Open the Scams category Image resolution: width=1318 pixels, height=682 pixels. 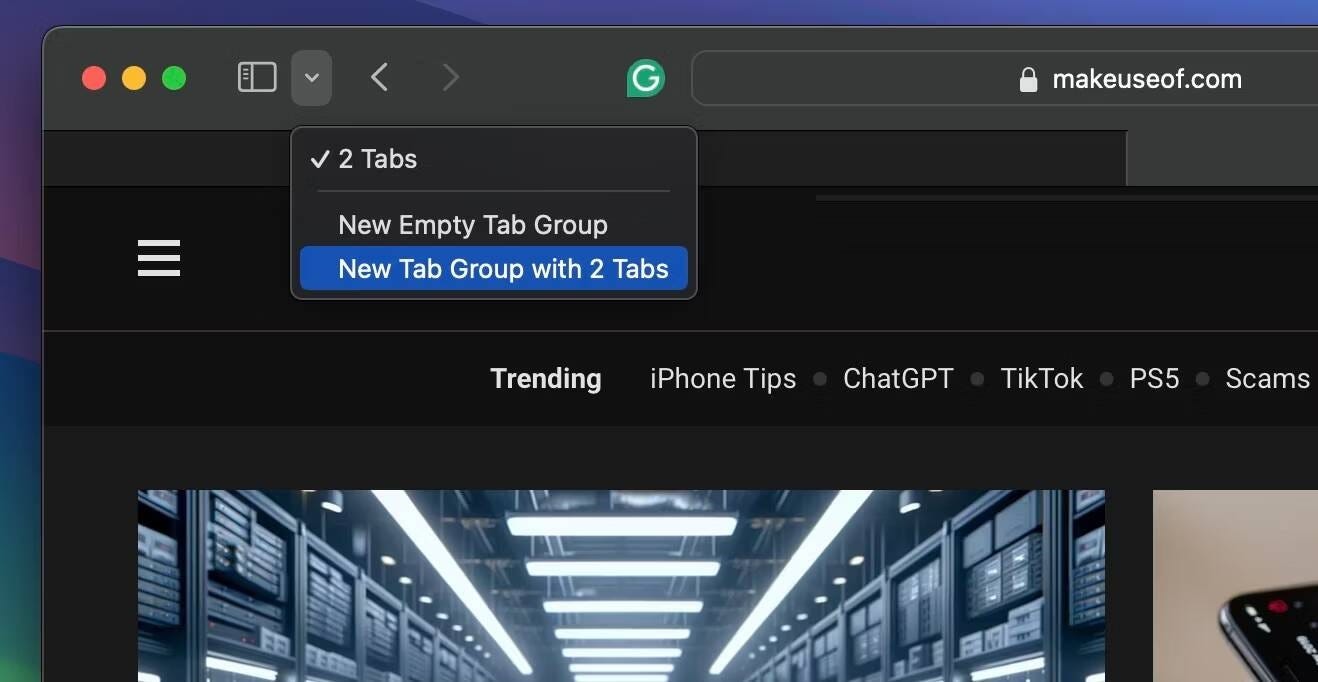pos(1267,378)
